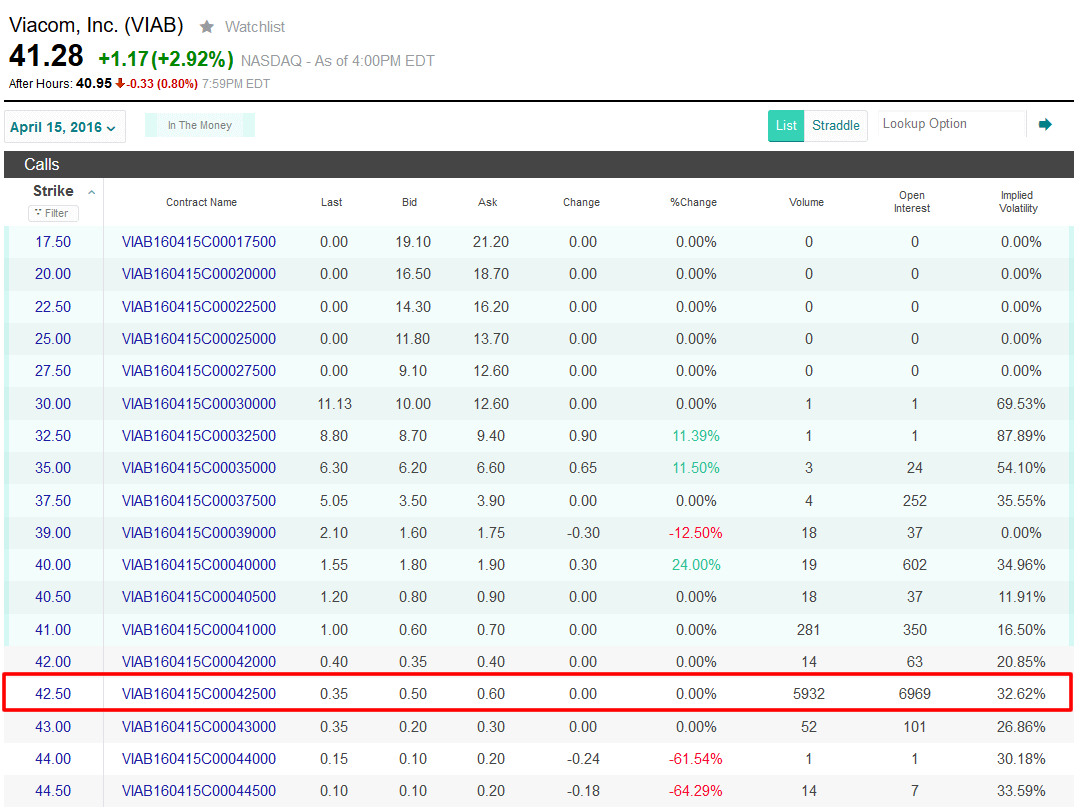Select the 40.50 strike price link
1082x807 pixels.
(x=53, y=597)
